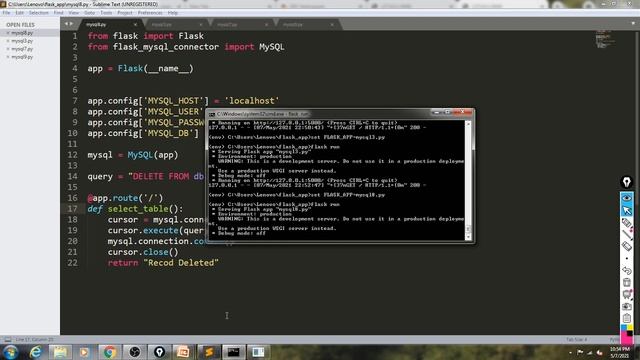640x360 pixels.
Task: Launch Internet Explorer from the taskbar
Action: (x=36, y=352)
